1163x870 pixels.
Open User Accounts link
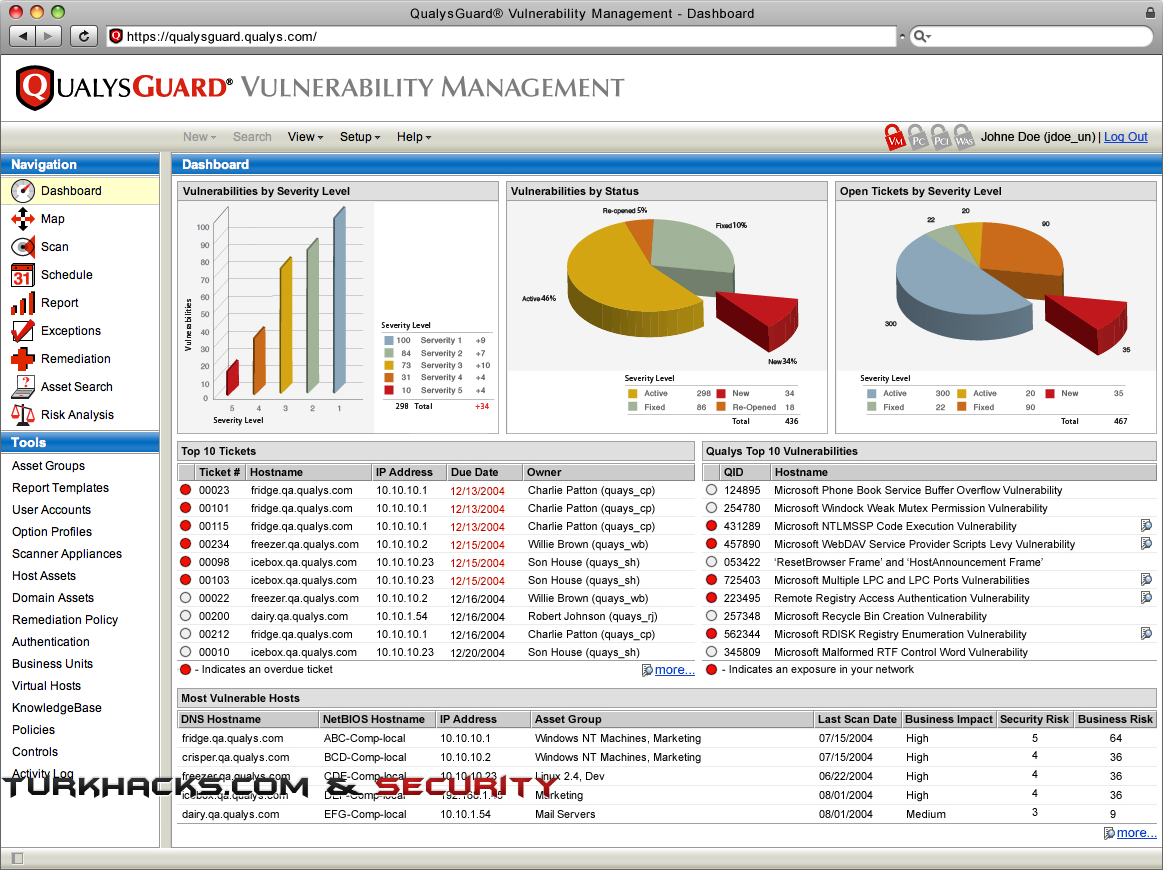click(51, 510)
